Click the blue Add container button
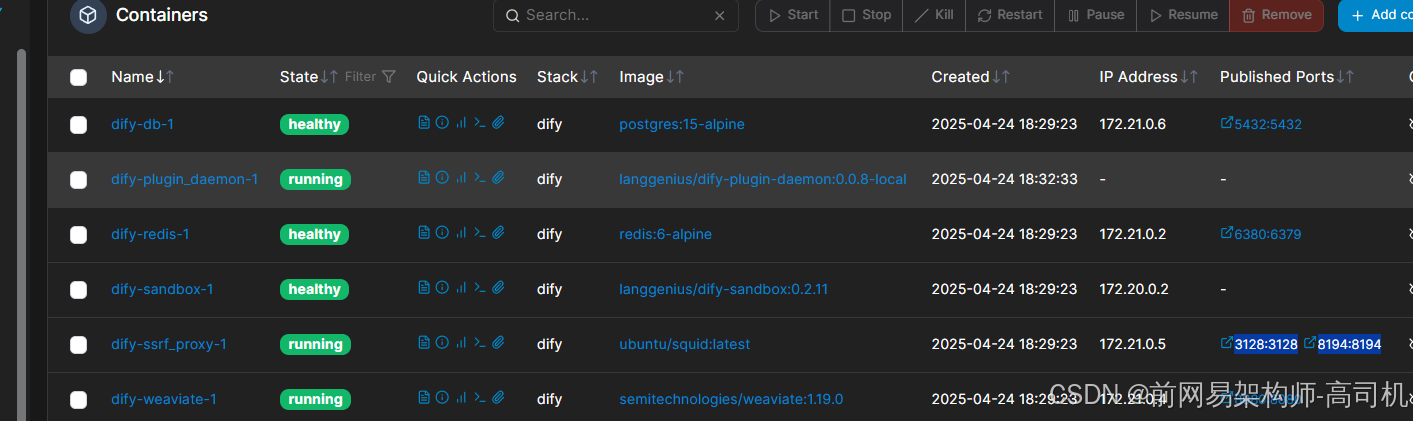 [1375, 15]
